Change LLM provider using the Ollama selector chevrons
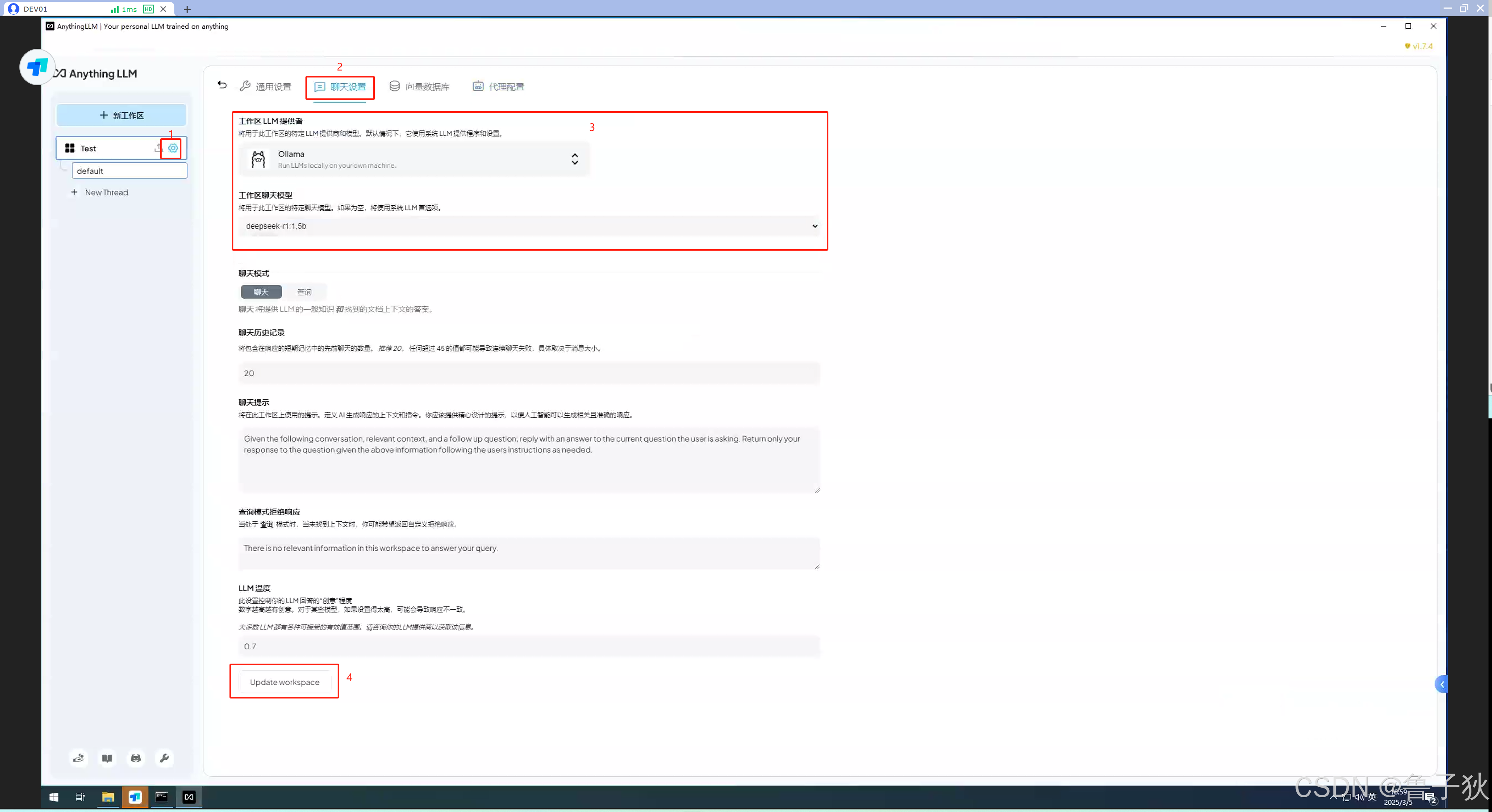The image size is (1492, 812). tap(574, 158)
